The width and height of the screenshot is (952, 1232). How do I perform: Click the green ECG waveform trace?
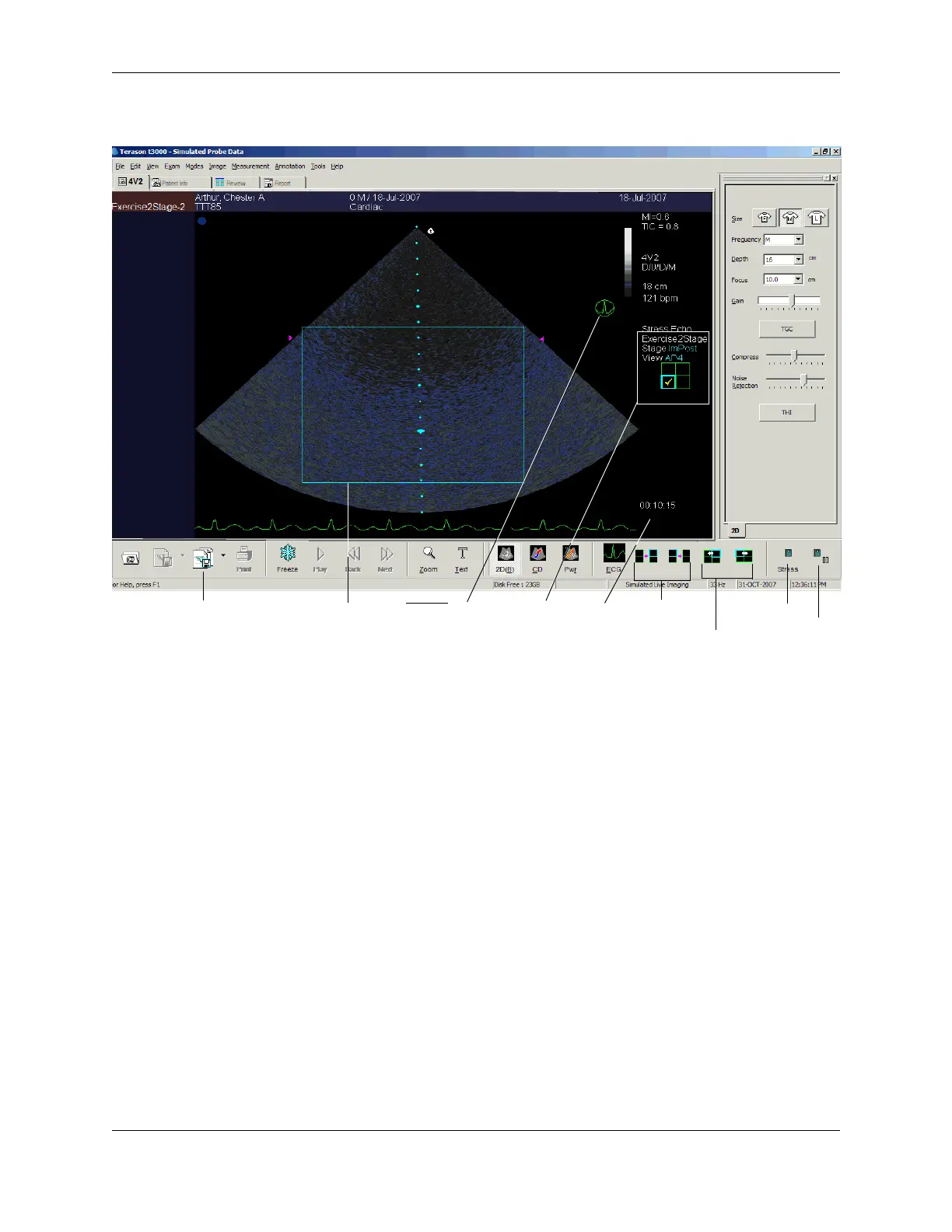coord(416,526)
